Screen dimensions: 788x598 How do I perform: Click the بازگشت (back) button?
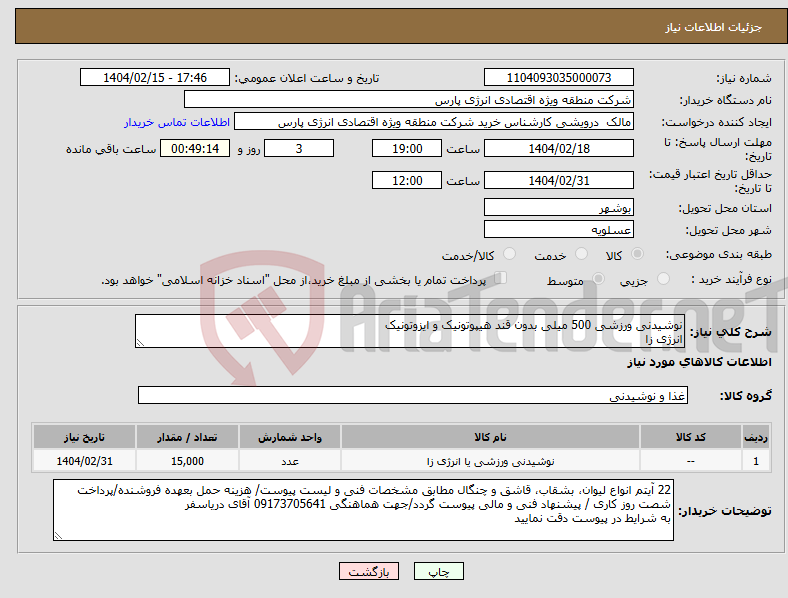pos(369,571)
